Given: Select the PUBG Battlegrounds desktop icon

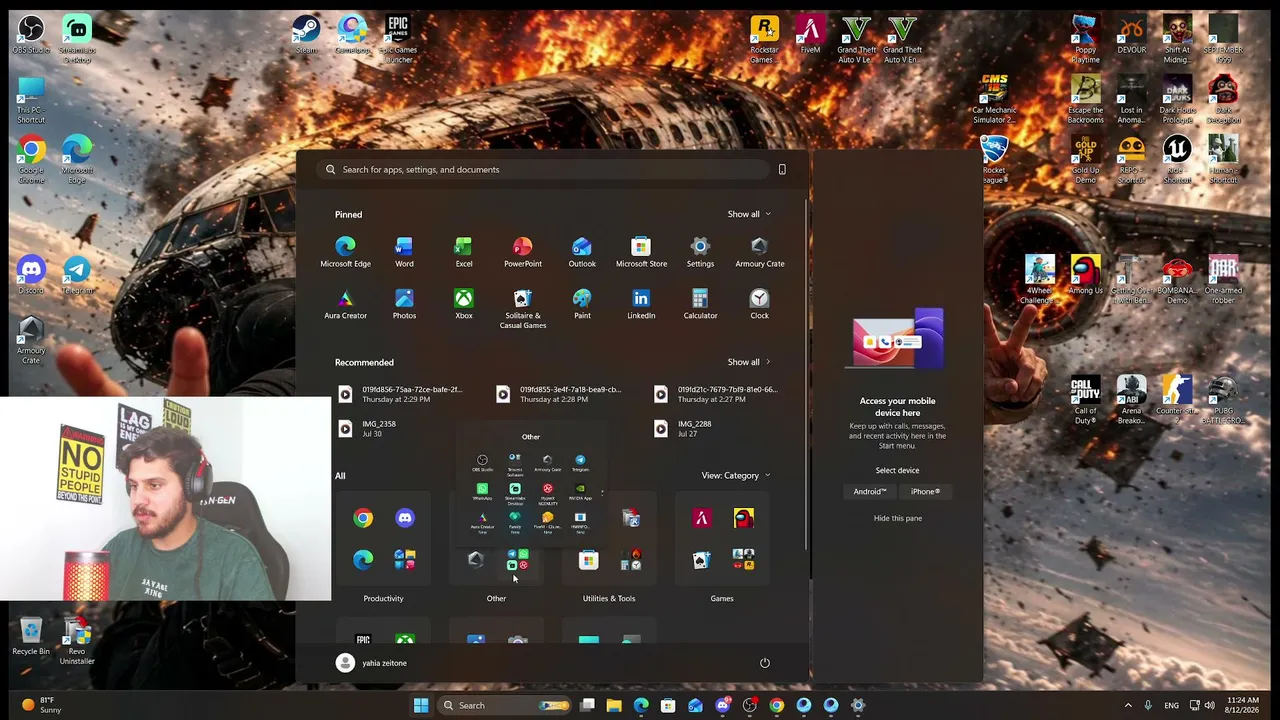Looking at the screenshot, I should click(1223, 401).
